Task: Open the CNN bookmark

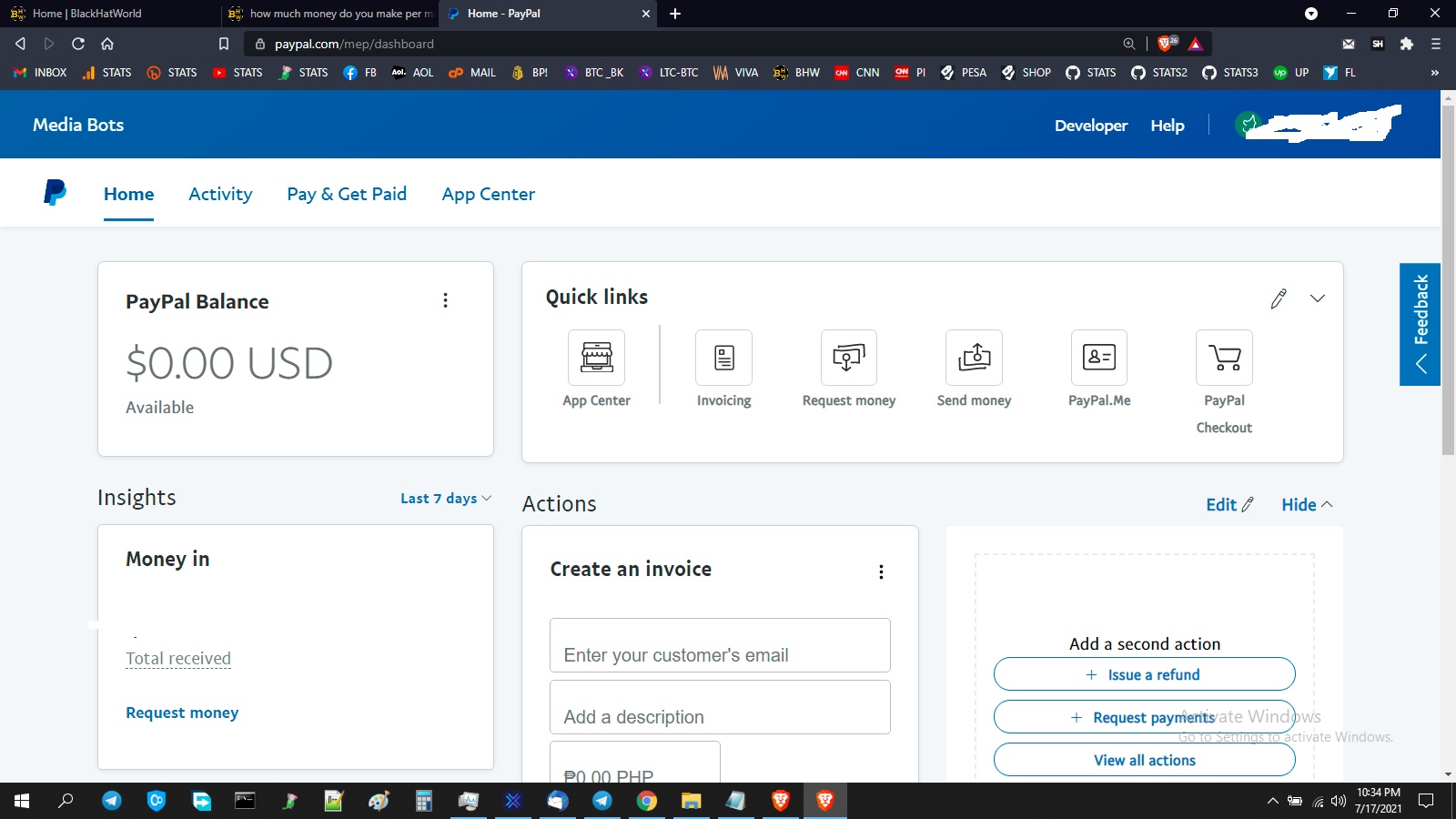Action: pyautogui.click(x=857, y=73)
